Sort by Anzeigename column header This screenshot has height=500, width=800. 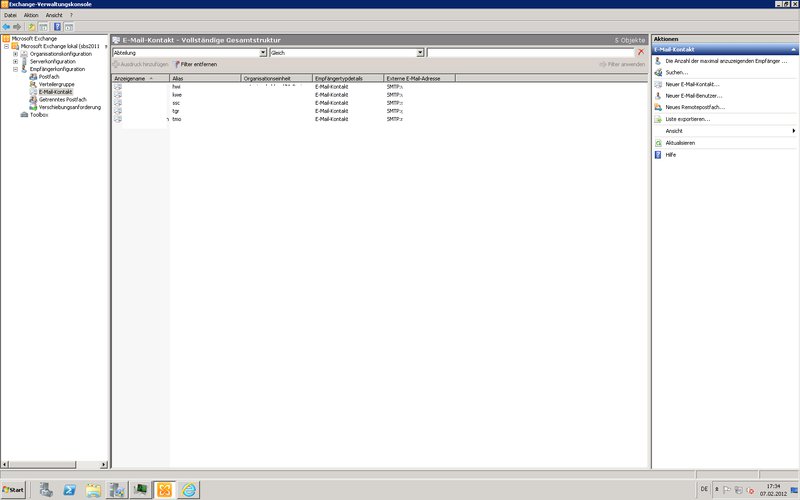tap(141, 79)
